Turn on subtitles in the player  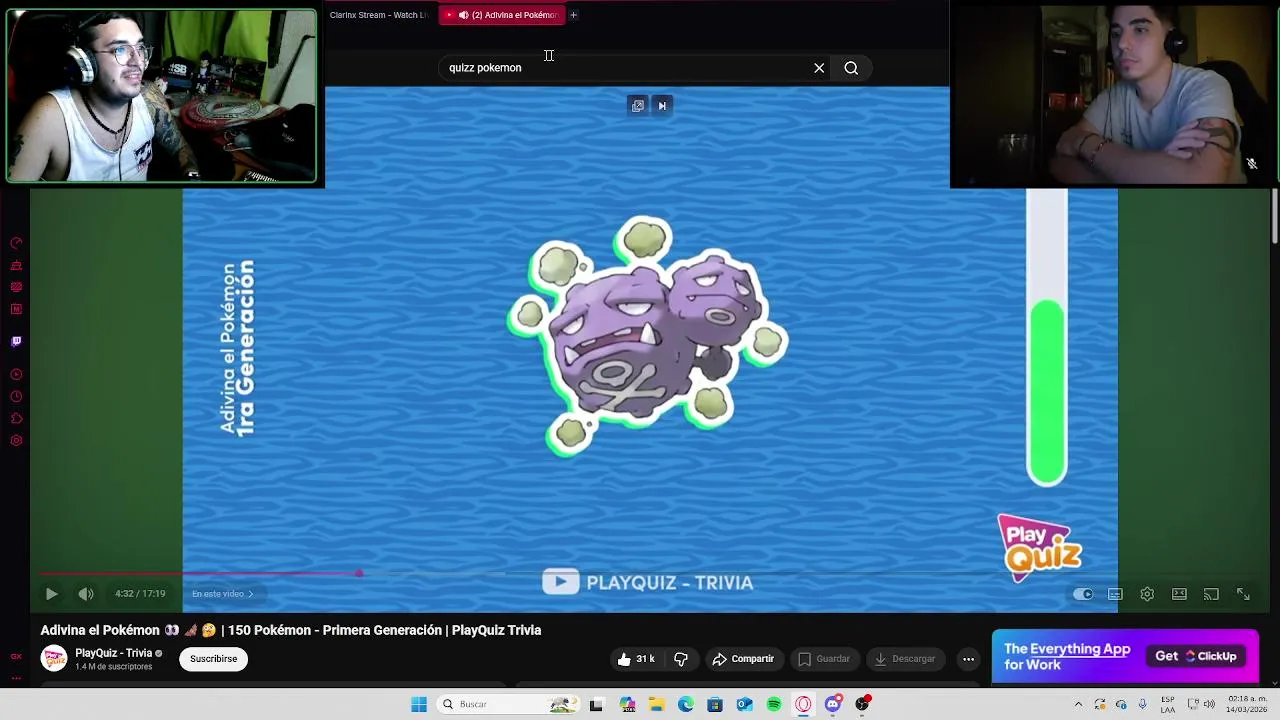[x=1115, y=594]
